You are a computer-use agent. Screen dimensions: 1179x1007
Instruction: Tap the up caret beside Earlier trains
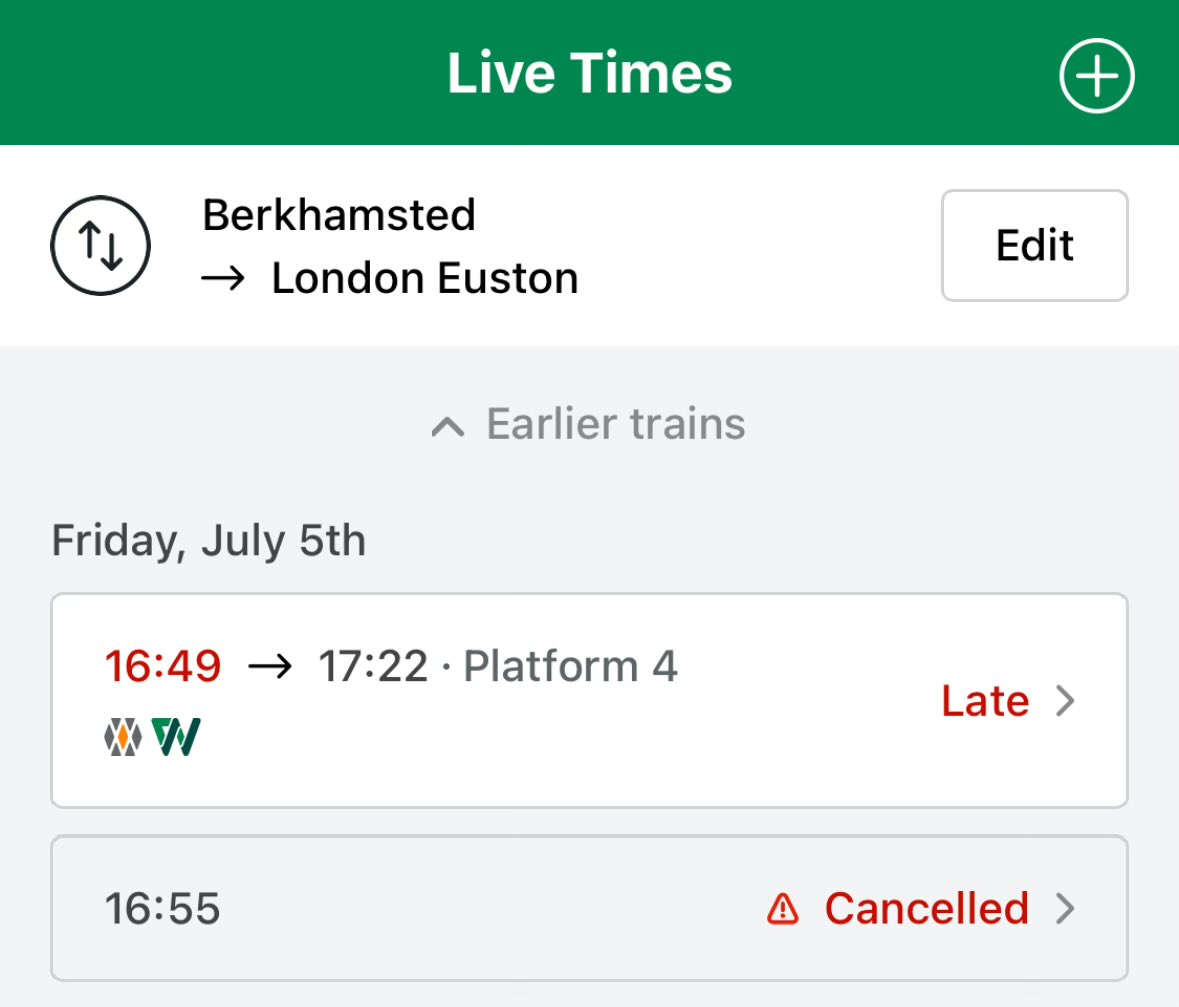pyautogui.click(x=448, y=427)
